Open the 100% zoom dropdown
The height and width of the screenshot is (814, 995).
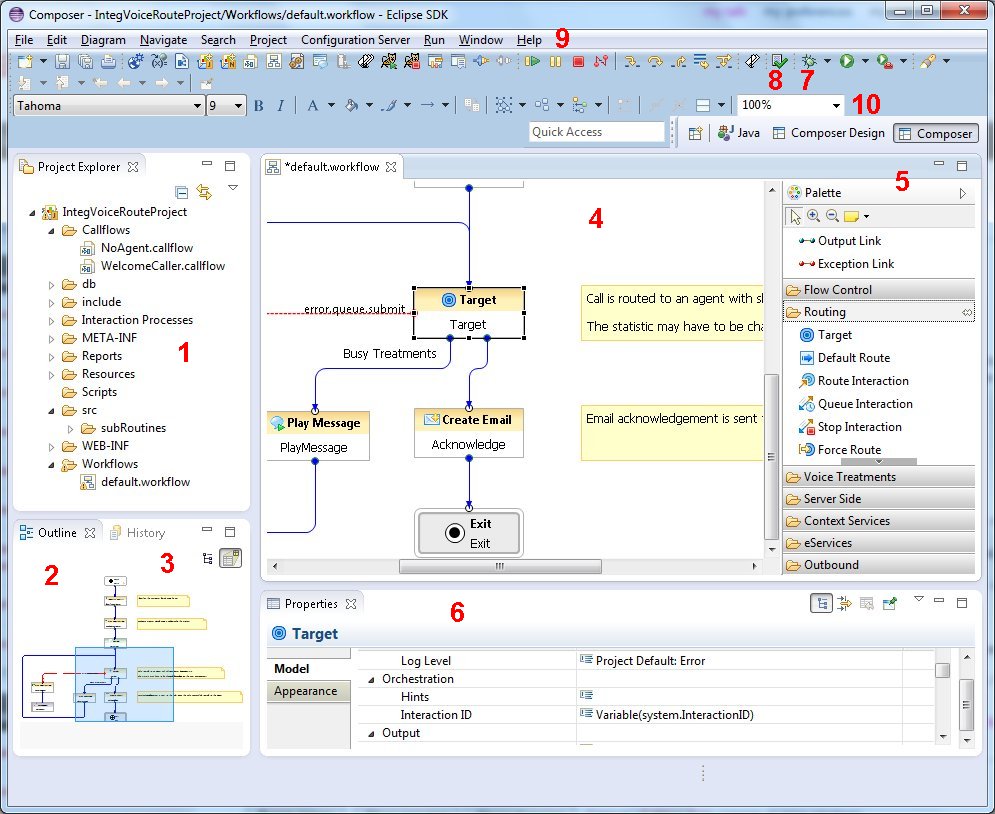click(x=836, y=105)
